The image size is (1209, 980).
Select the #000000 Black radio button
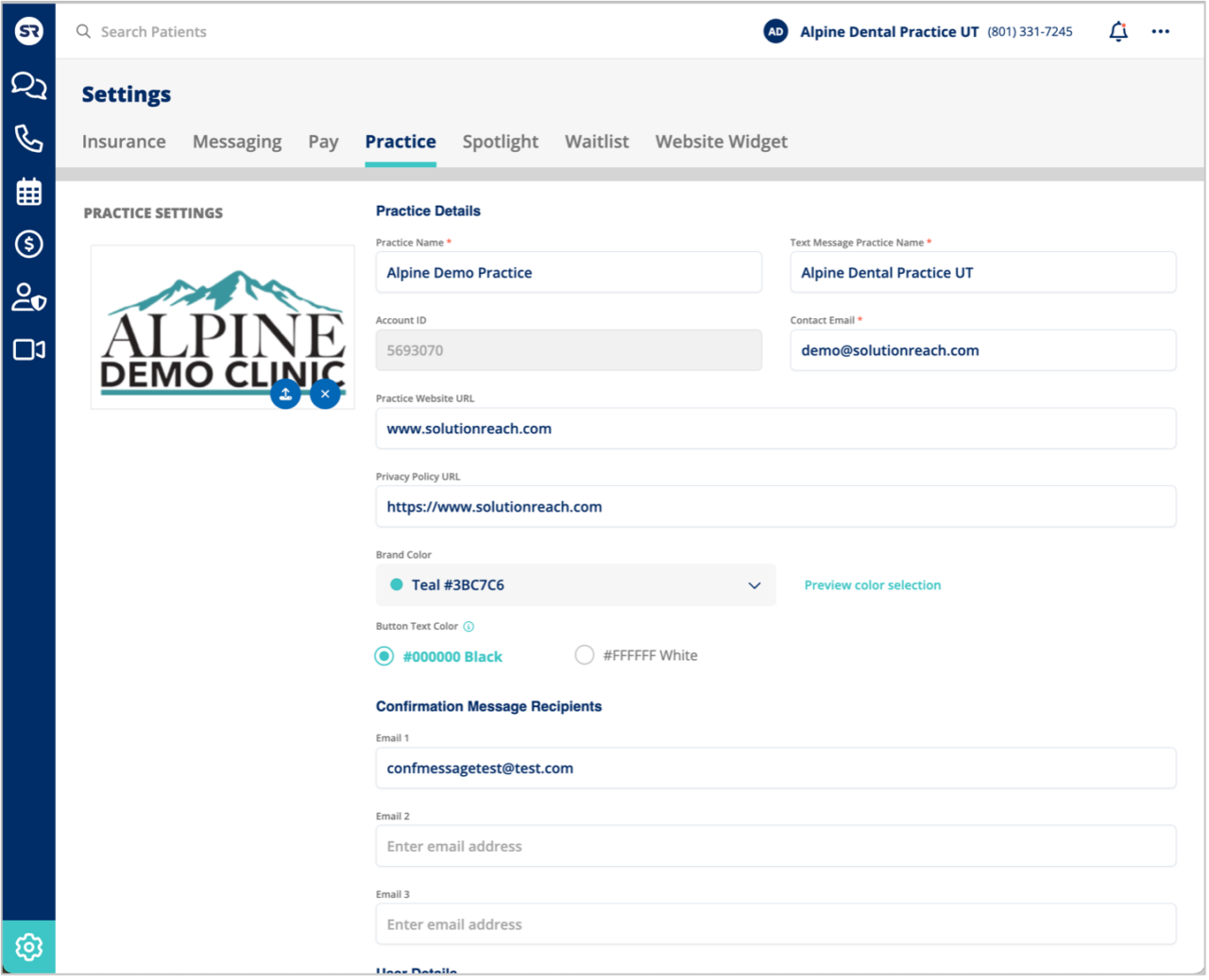(384, 656)
